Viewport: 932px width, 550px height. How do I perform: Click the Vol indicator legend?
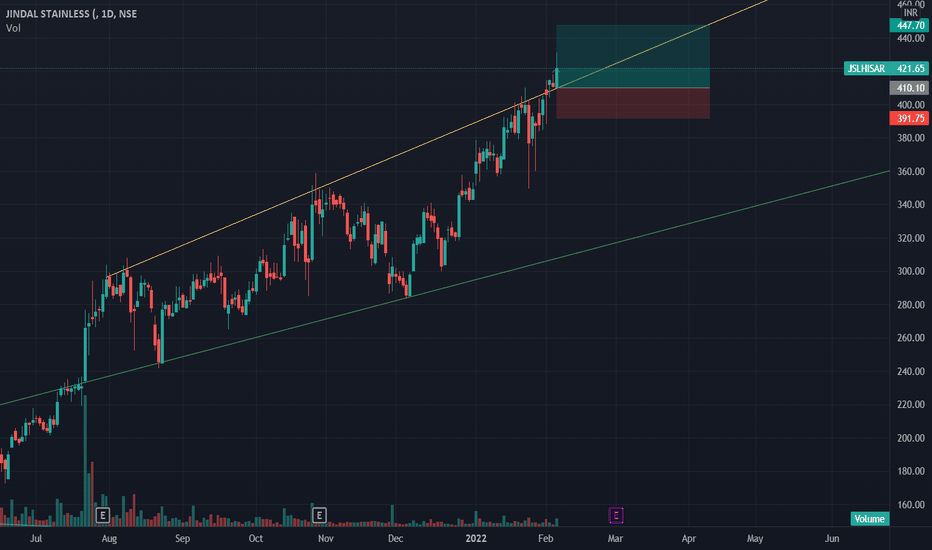[13, 28]
